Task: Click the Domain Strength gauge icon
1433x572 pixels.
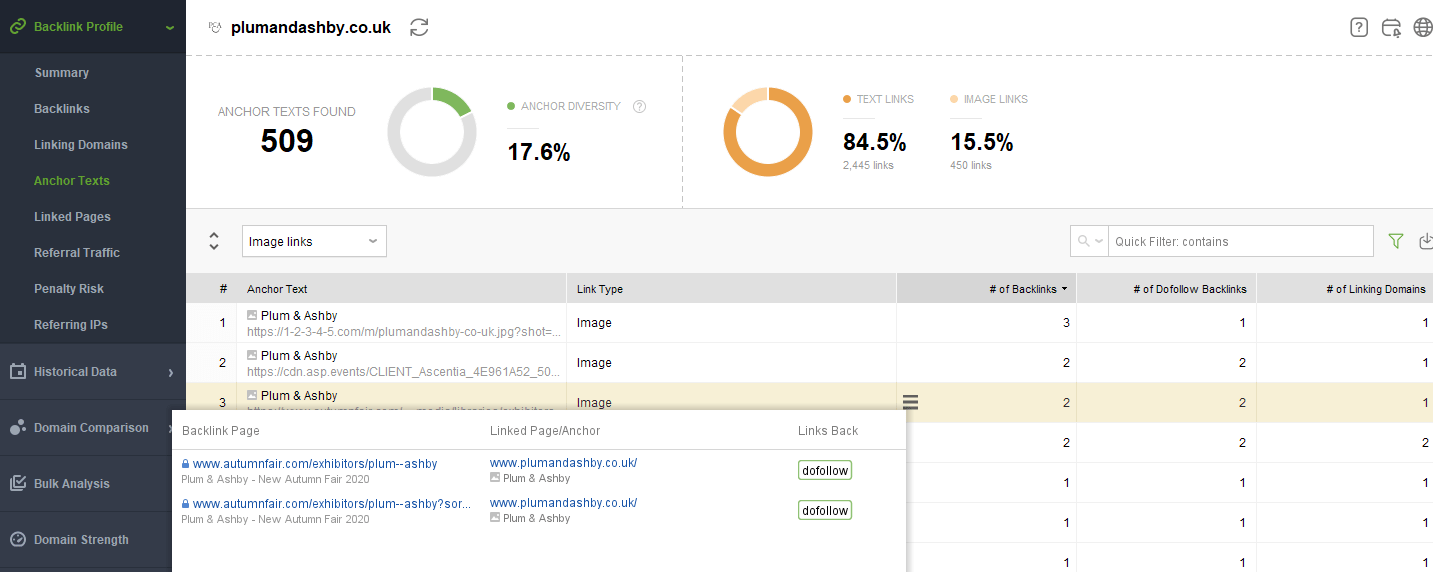Action: tap(18, 540)
